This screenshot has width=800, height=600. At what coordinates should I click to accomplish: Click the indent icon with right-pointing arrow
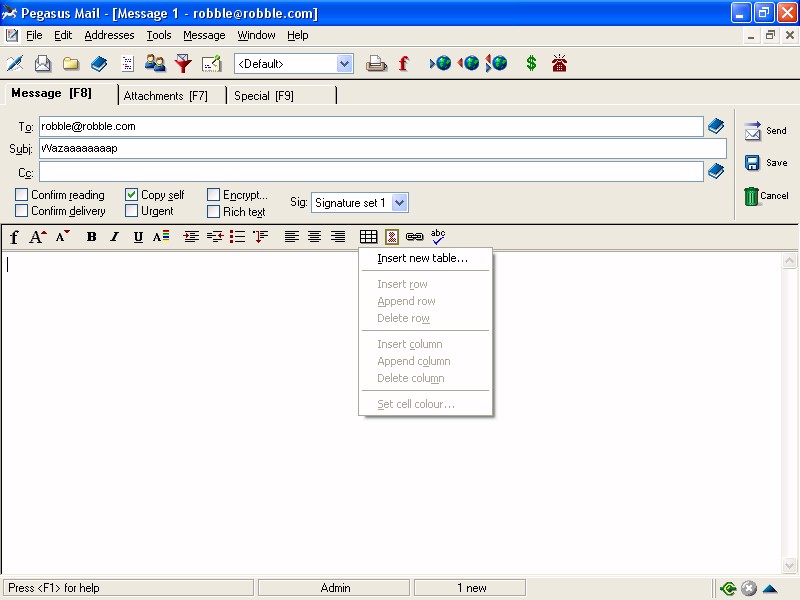(x=191, y=237)
